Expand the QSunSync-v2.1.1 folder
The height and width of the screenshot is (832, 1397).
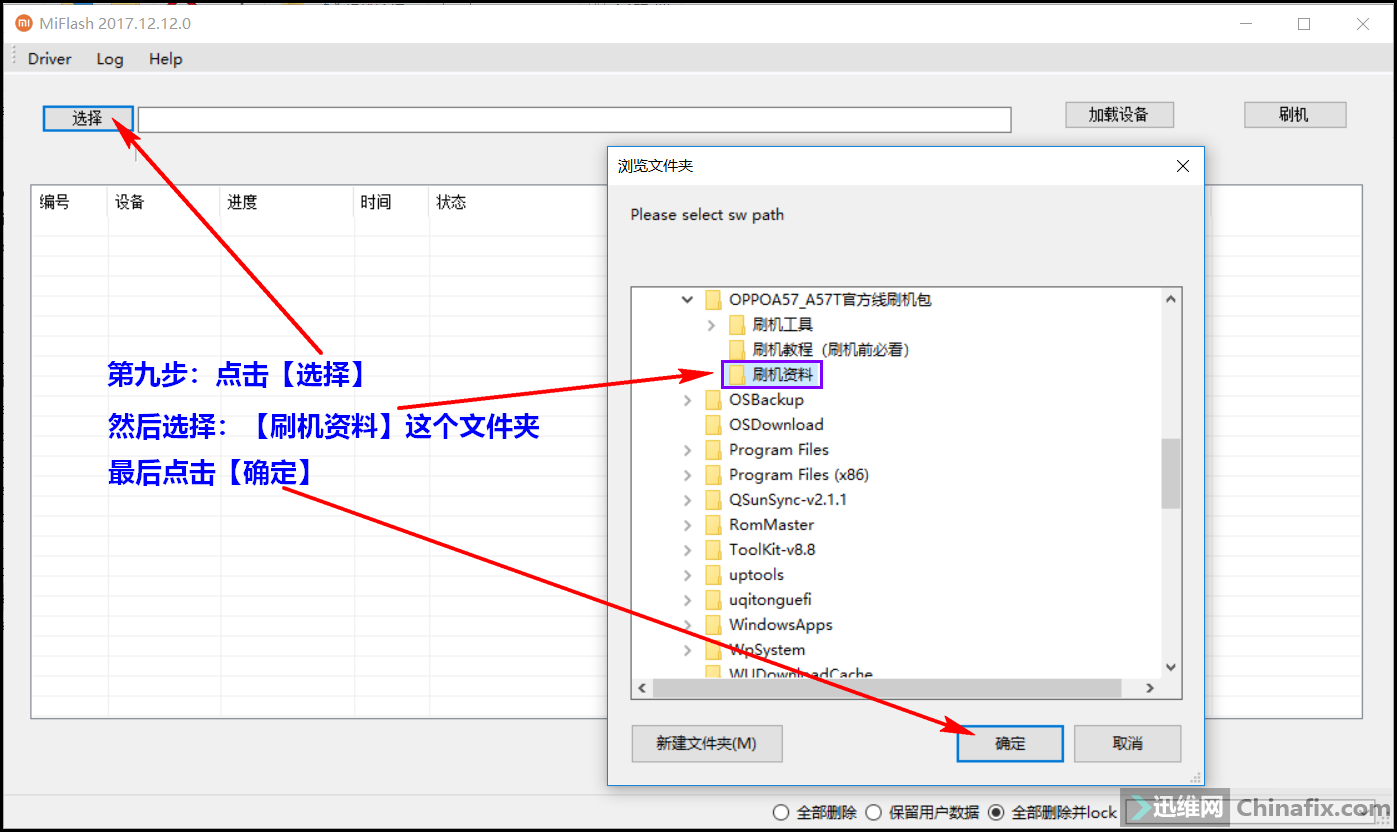tap(687, 500)
